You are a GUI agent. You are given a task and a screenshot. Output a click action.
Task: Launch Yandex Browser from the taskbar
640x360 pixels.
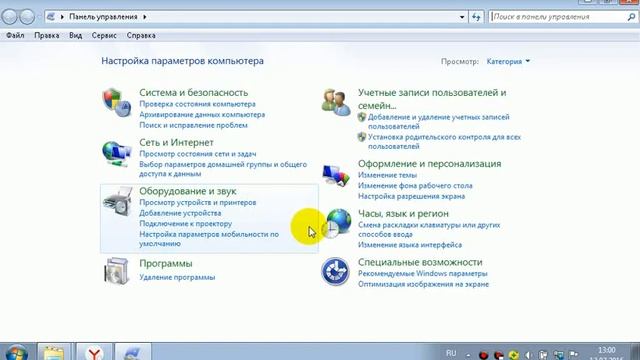point(94,352)
